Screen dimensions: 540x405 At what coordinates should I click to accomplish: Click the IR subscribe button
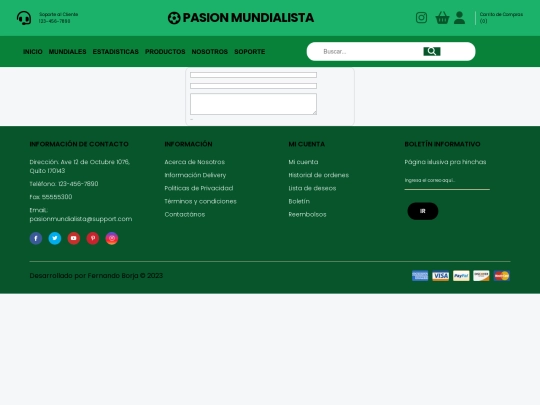[x=423, y=211]
